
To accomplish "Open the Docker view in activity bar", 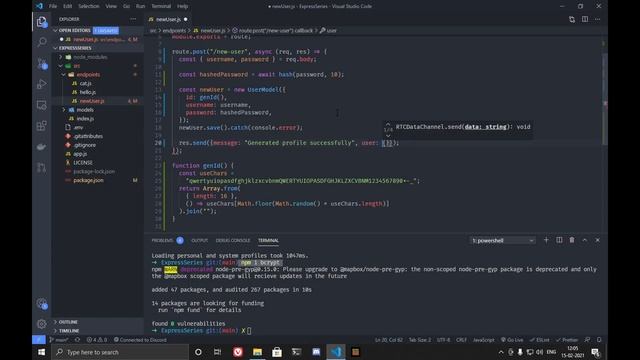I will (42, 147).
